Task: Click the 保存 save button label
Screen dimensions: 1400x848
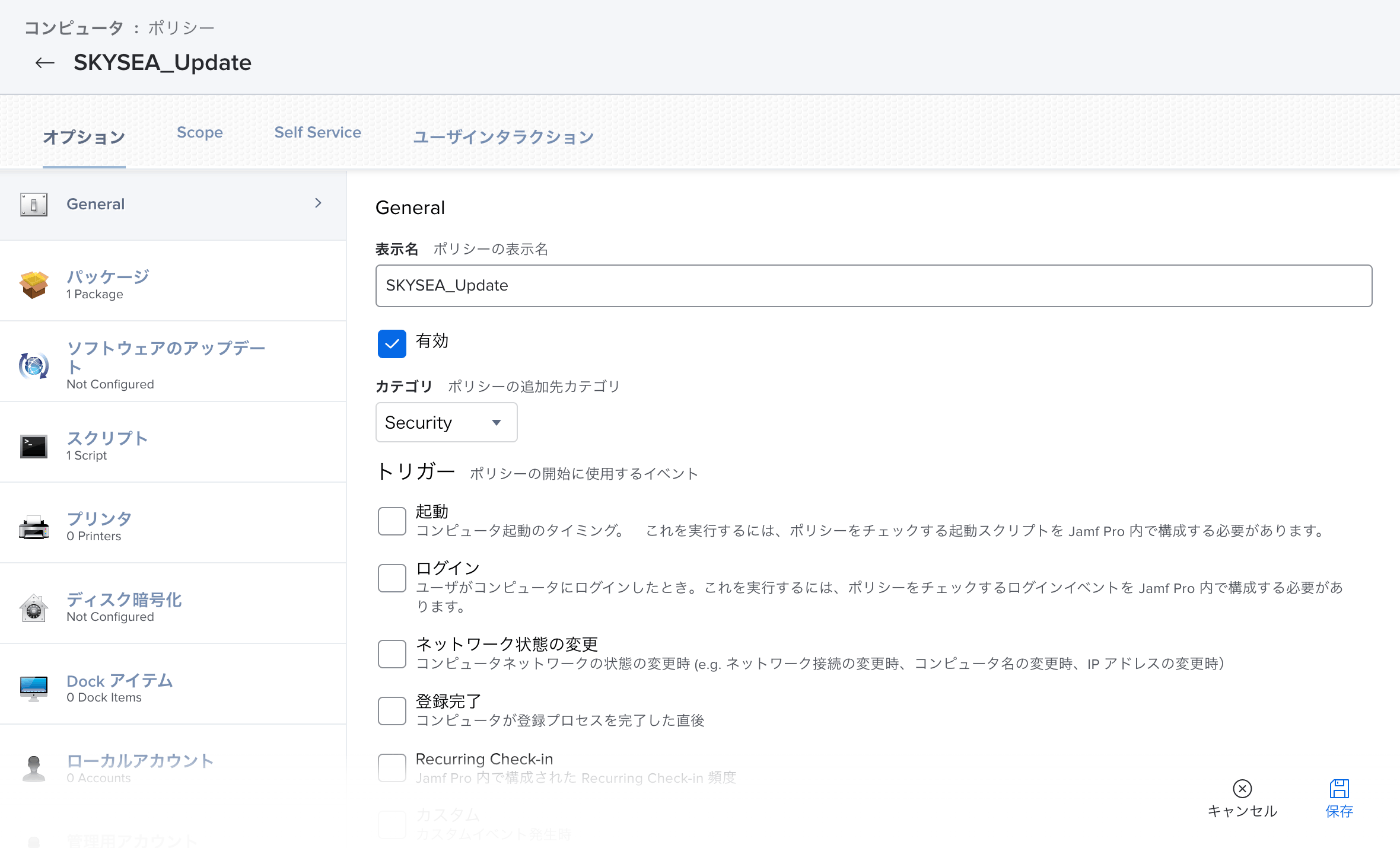Action: 1340,811
